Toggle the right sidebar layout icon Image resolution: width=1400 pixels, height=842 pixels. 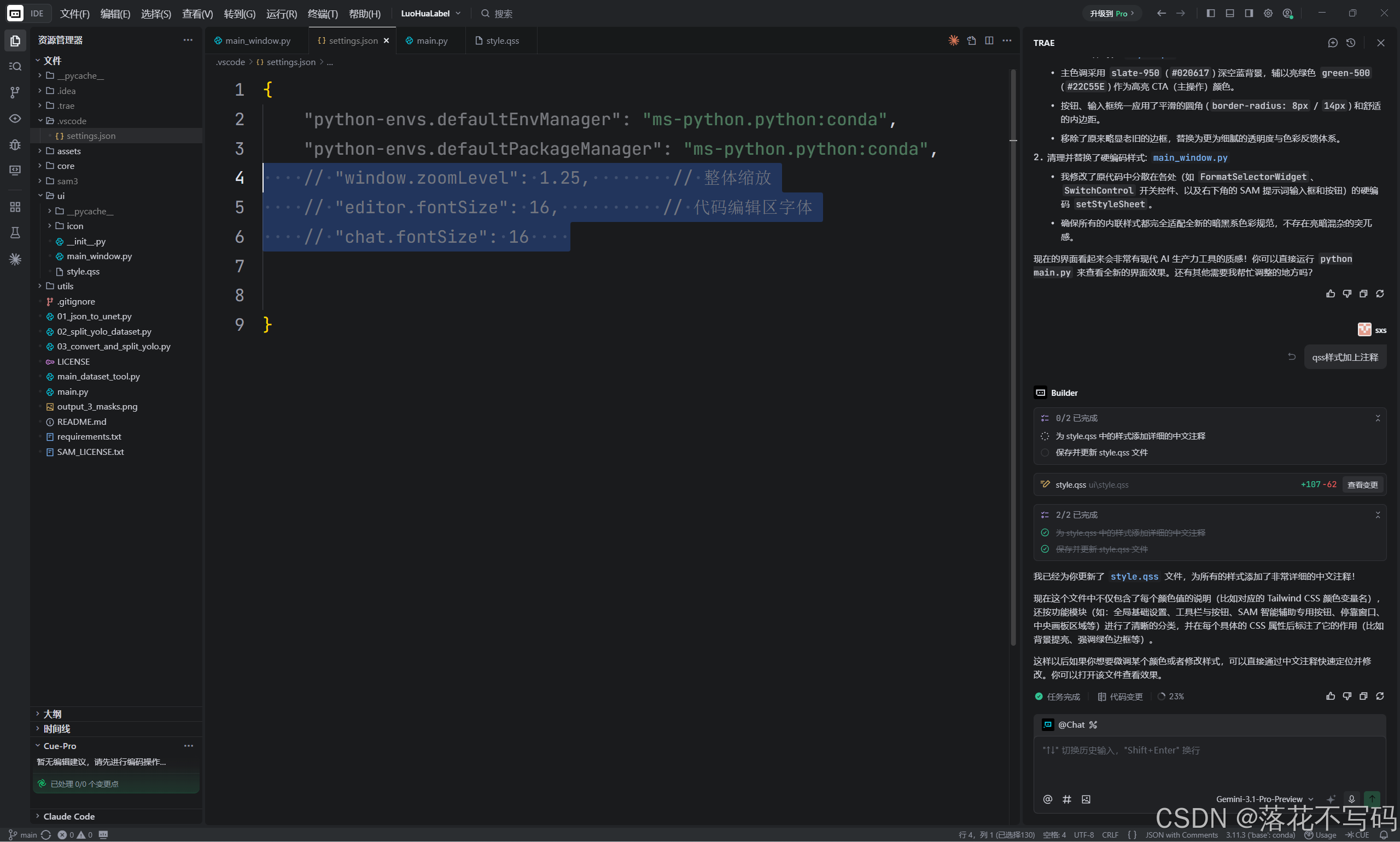click(1249, 14)
